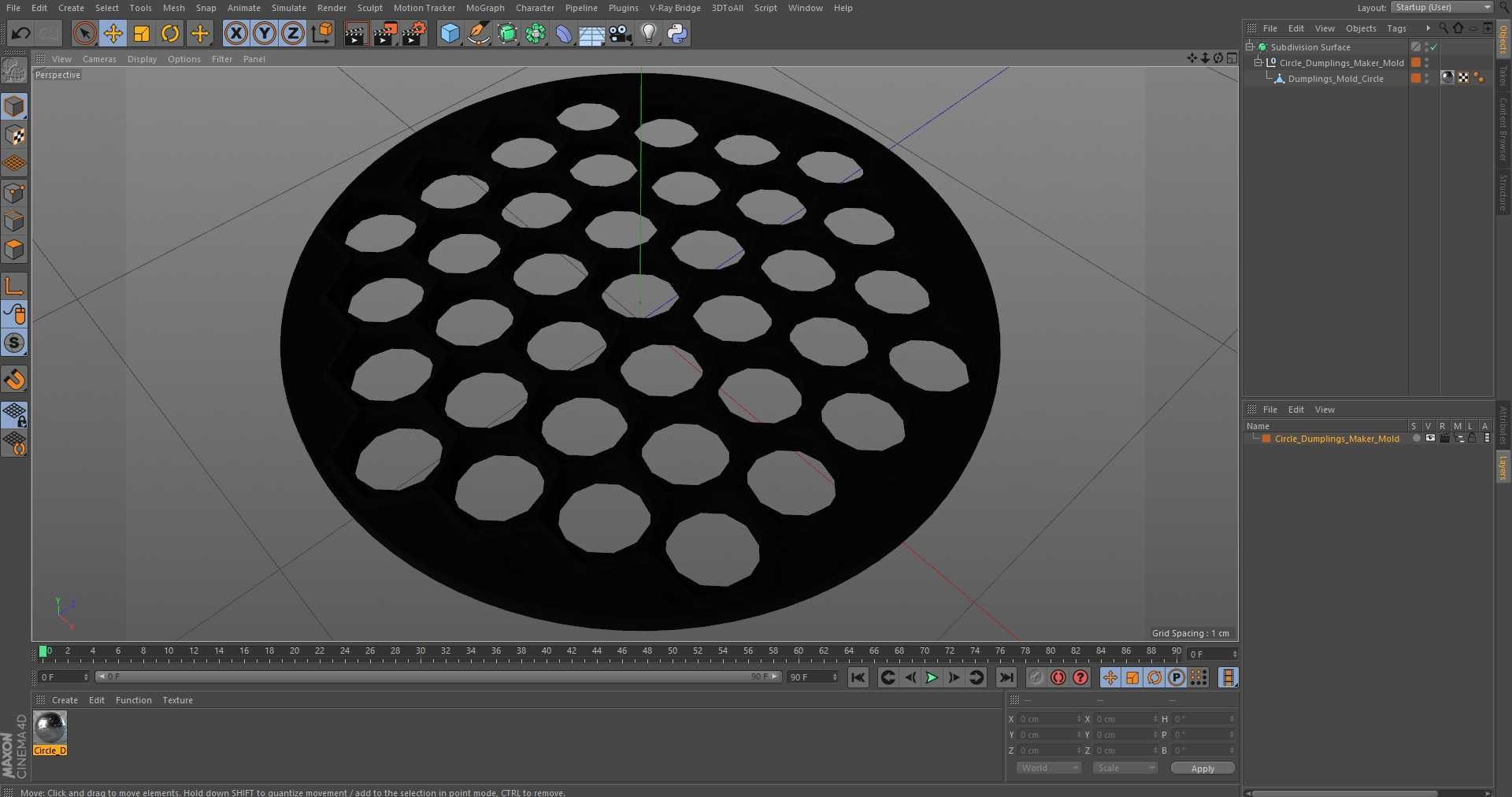Open Layers panel Edit menu
Viewport: 1512px width, 797px height.
point(1296,410)
